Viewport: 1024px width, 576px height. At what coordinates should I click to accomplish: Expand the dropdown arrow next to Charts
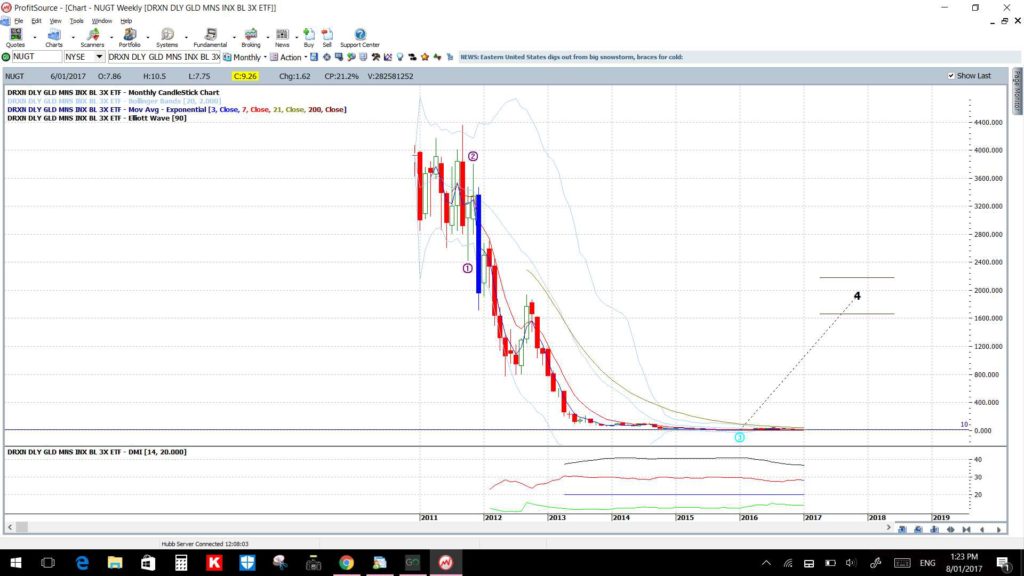(73, 37)
